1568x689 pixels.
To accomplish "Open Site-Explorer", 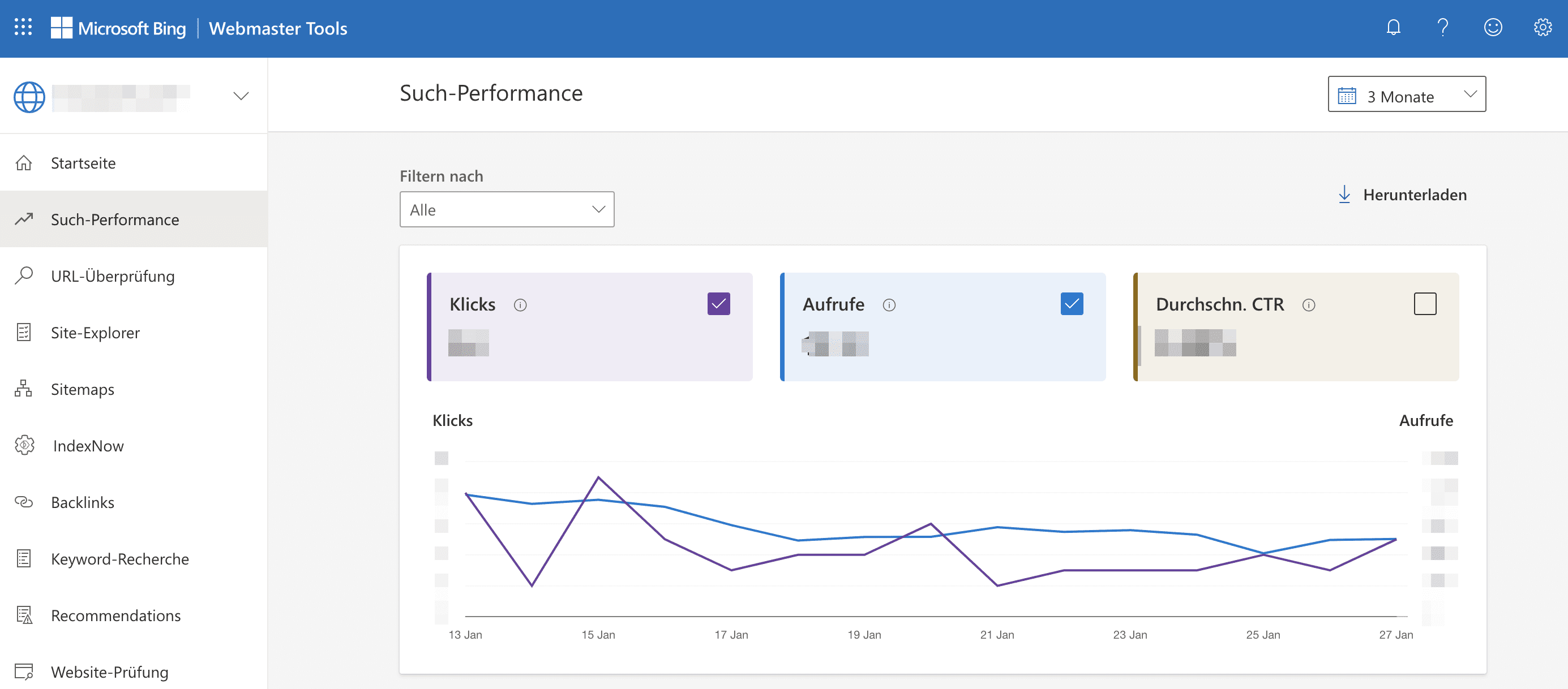I will (x=133, y=332).
